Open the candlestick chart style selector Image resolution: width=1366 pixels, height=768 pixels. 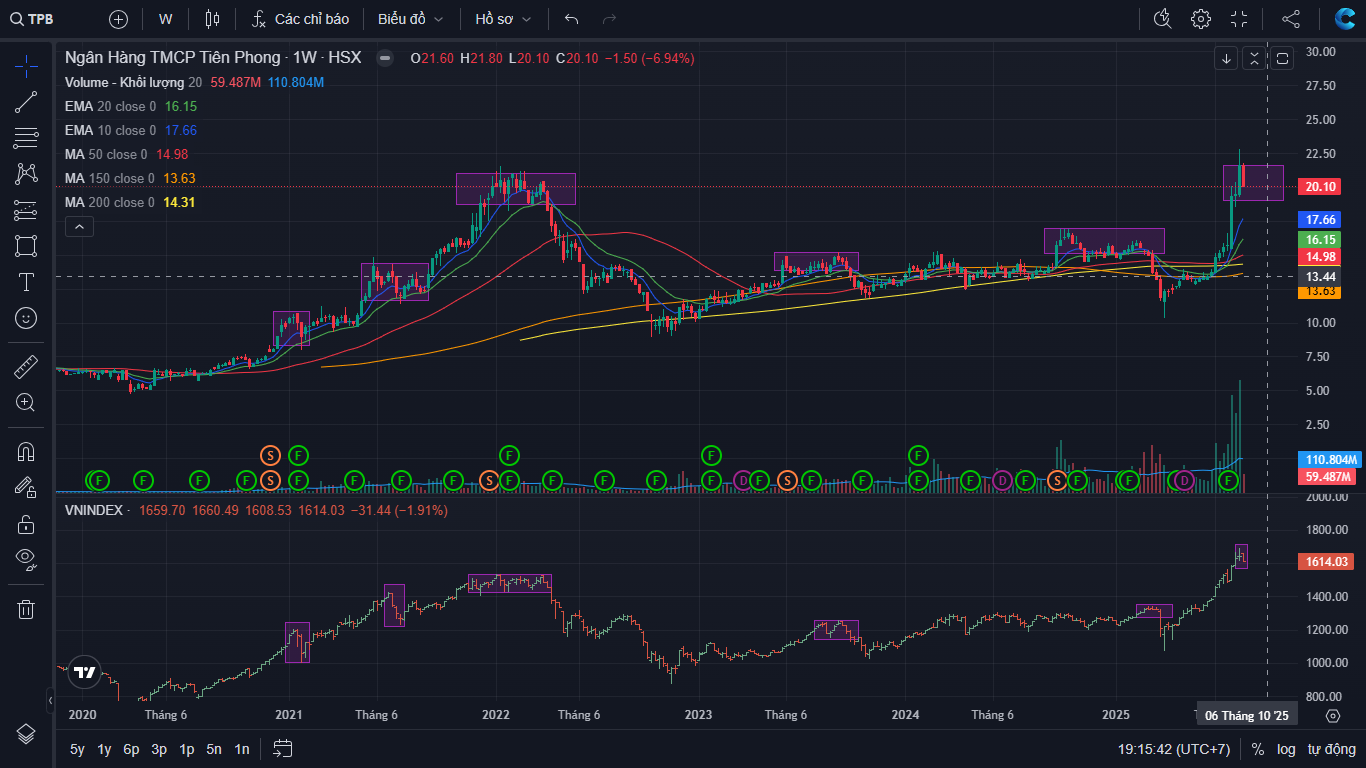coord(211,19)
